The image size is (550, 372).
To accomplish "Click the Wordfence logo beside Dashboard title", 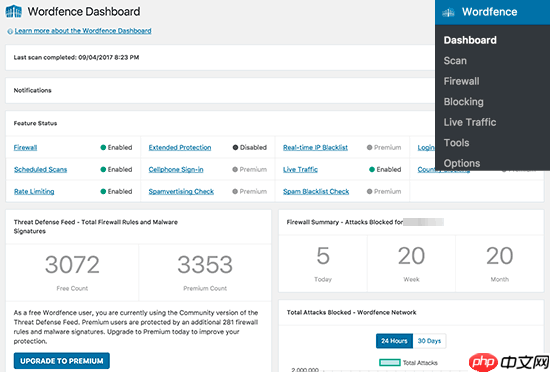I will (14, 12).
